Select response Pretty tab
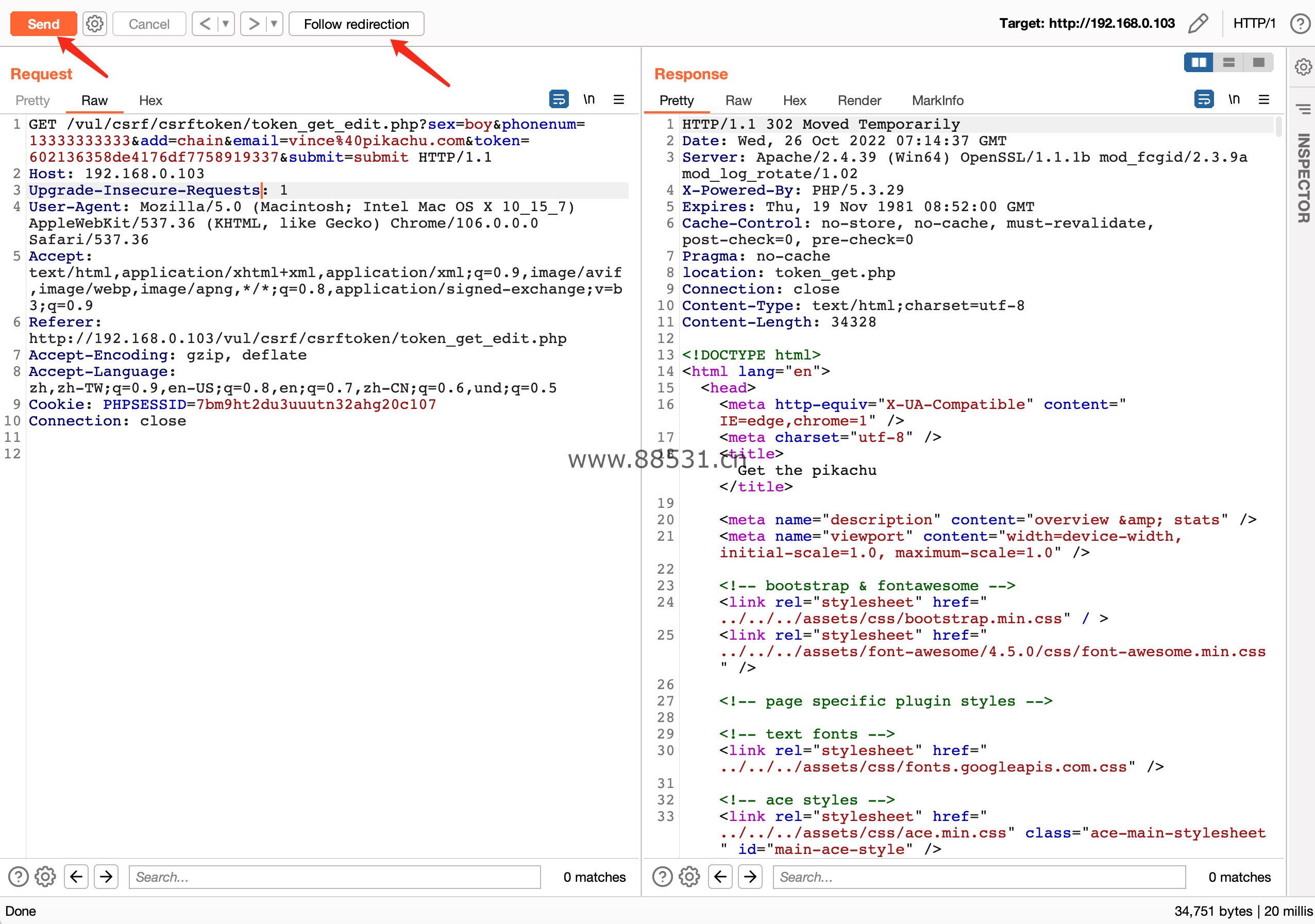The width and height of the screenshot is (1315, 924). coord(677,100)
